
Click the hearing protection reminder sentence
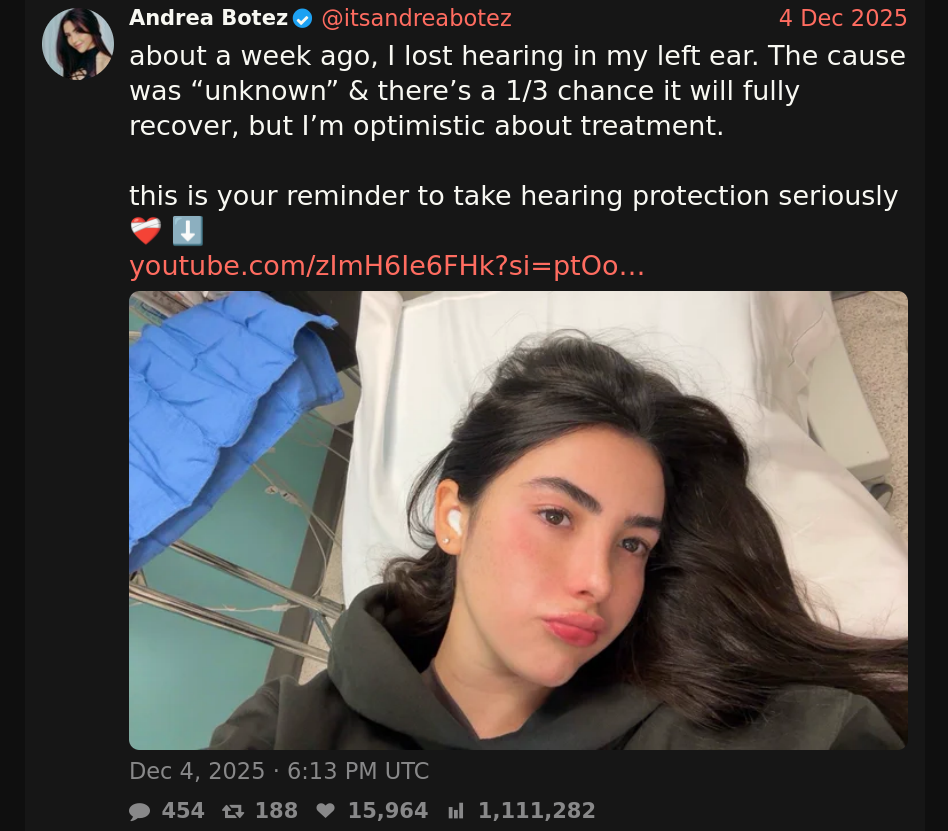pos(513,196)
